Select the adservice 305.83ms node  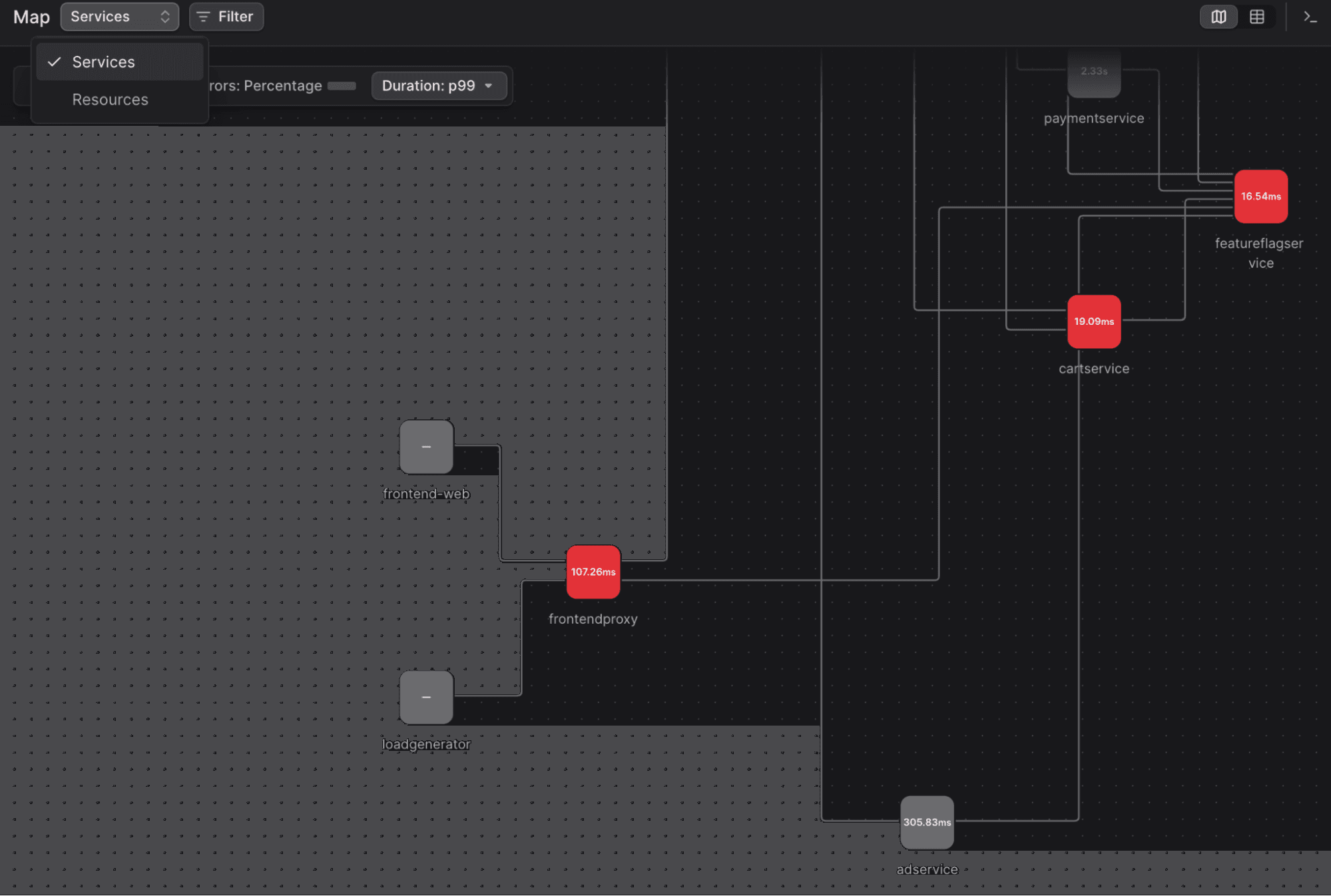[x=927, y=822]
